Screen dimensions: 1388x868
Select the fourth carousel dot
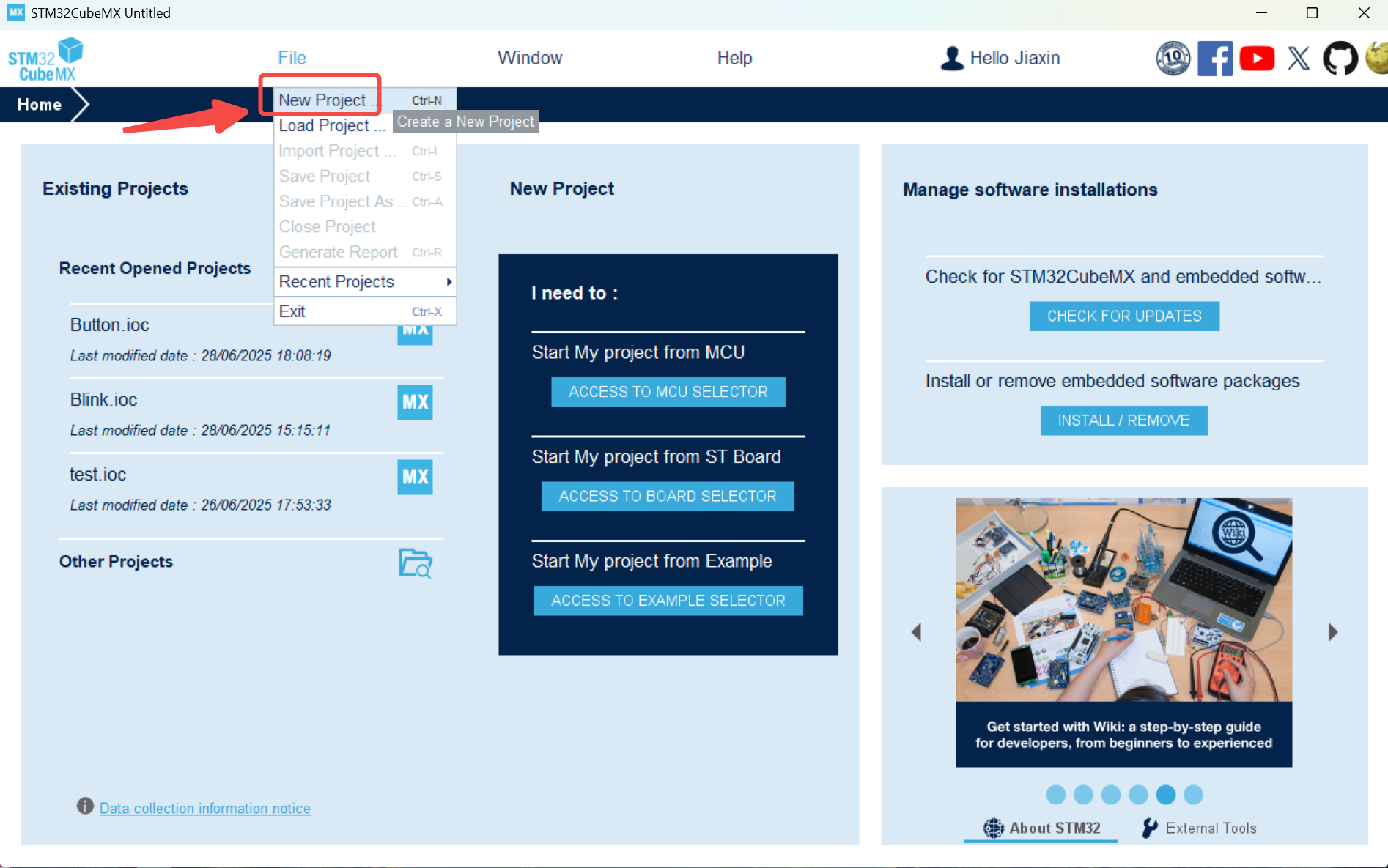click(x=1138, y=795)
